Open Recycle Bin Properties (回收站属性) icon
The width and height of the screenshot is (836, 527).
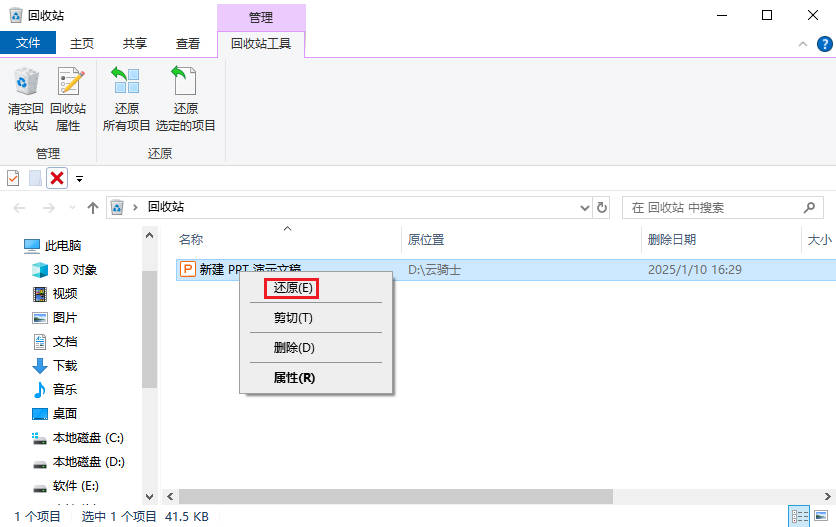coord(68,99)
